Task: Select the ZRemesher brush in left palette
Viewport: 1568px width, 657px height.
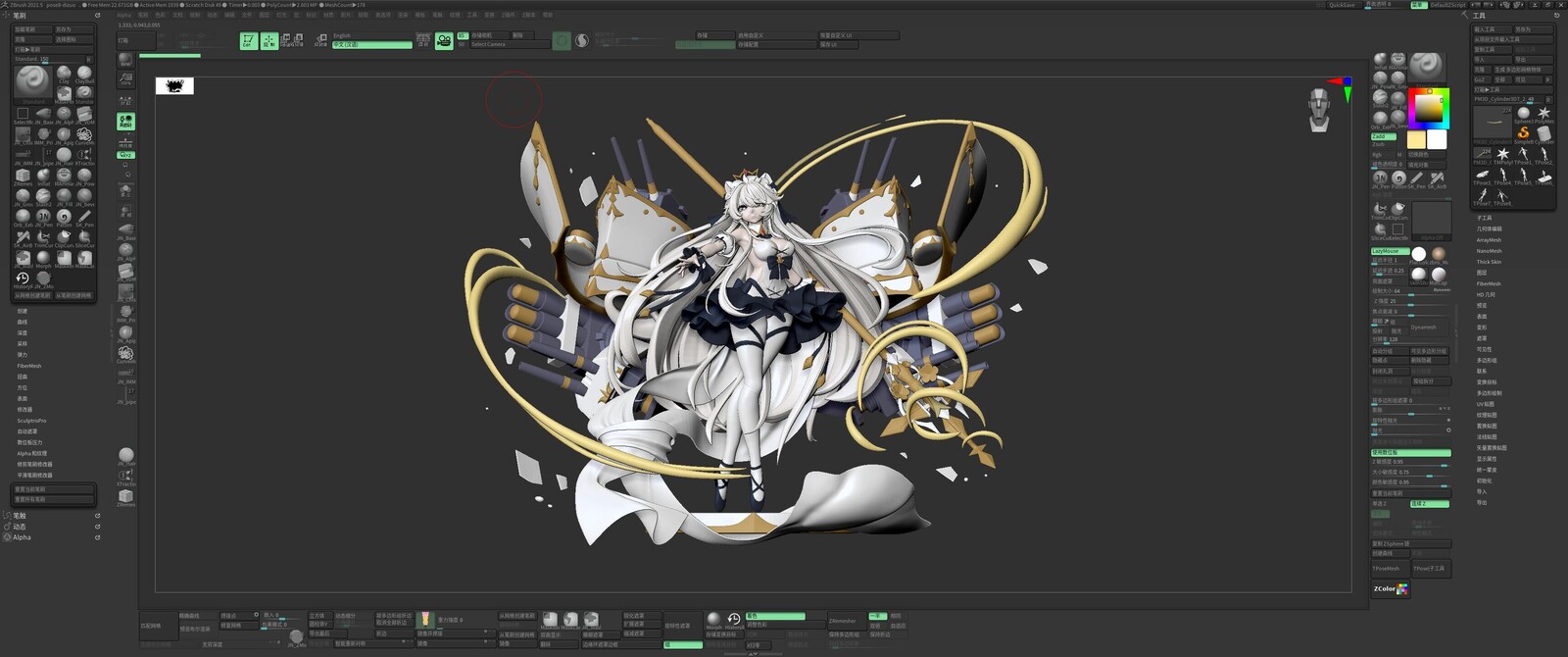Action: coord(23,176)
